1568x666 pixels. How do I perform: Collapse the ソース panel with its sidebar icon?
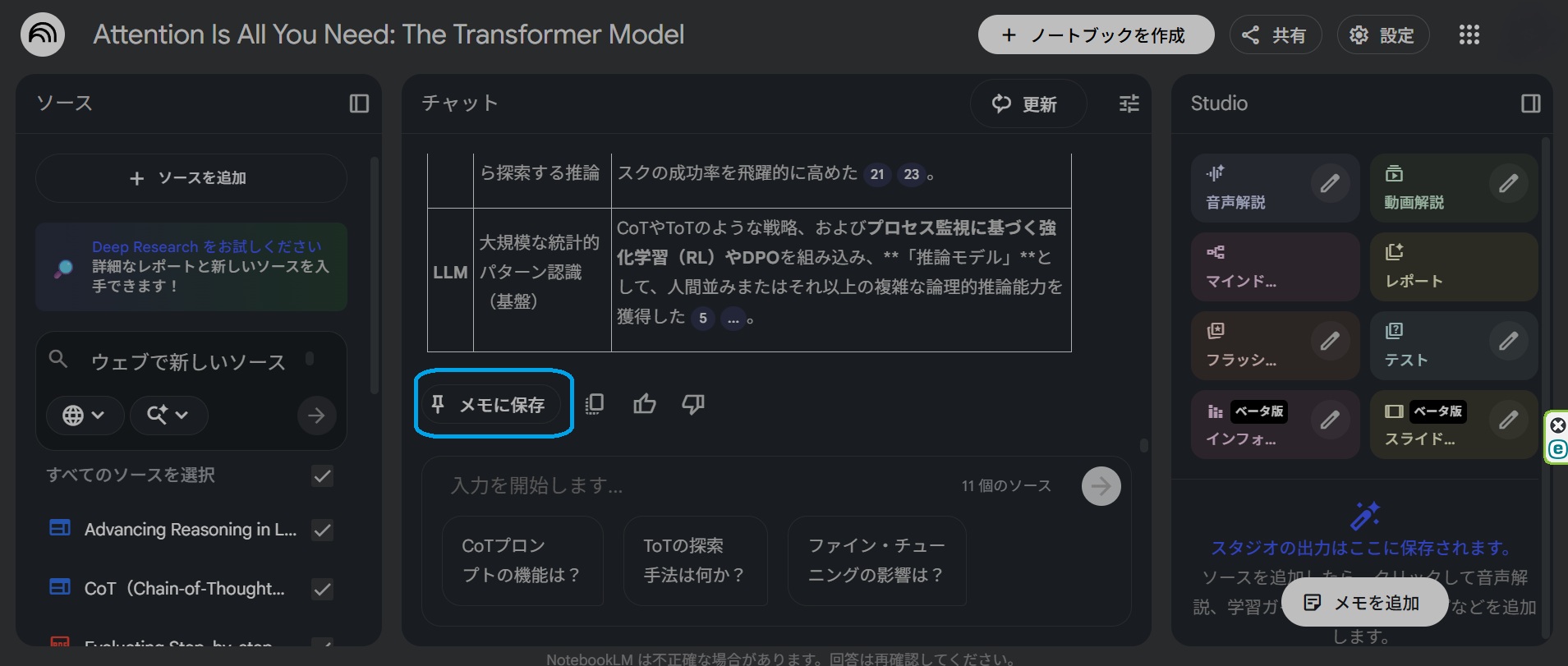pyautogui.click(x=359, y=103)
